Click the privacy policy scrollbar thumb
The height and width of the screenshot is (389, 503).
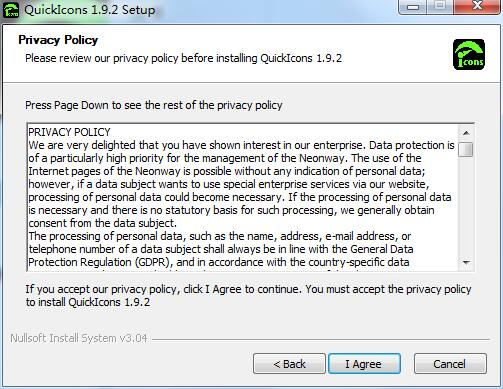[466, 149]
